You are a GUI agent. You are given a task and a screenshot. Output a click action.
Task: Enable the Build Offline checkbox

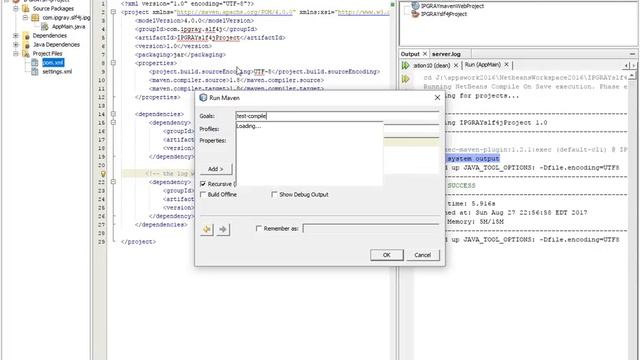click(203, 195)
